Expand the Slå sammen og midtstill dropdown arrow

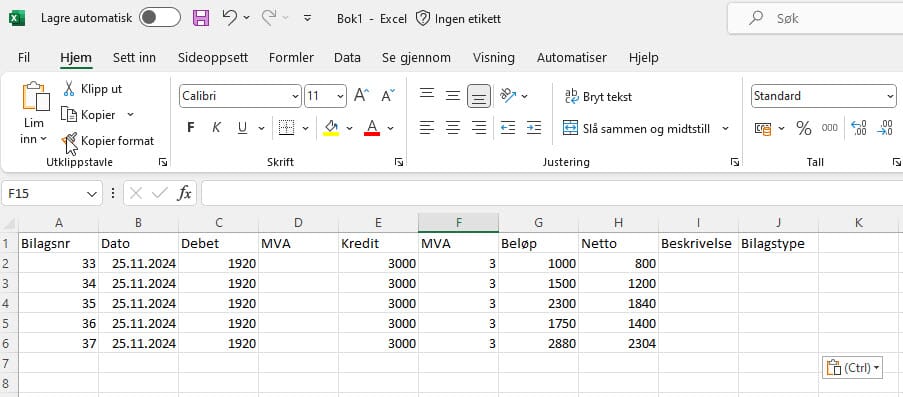pos(725,128)
